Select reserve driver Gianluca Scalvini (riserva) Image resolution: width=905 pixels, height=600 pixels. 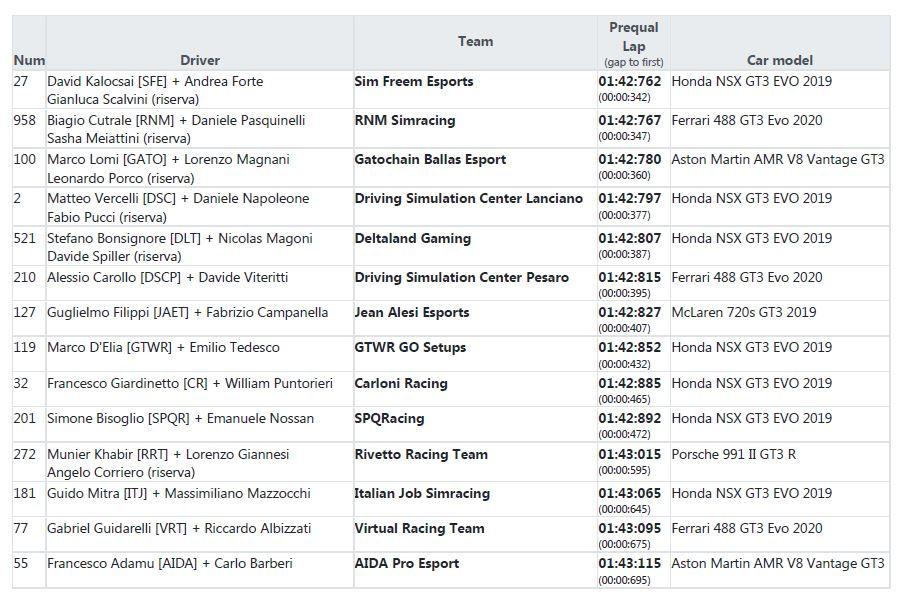coord(123,99)
